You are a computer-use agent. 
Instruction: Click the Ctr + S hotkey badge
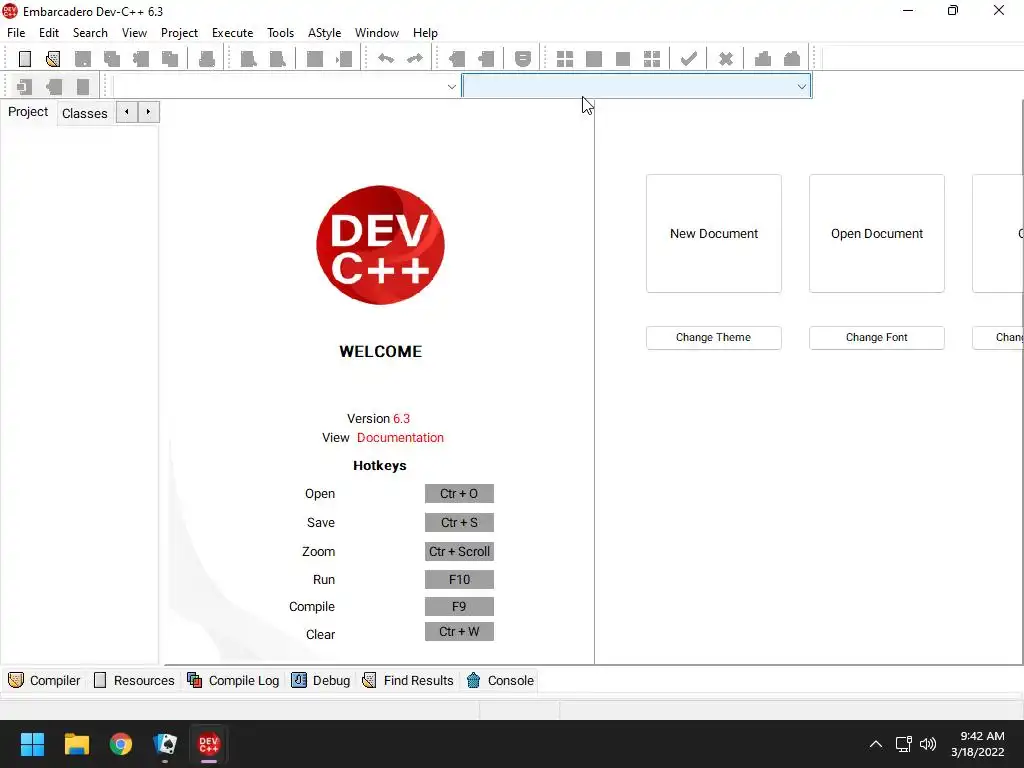click(x=459, y=522)
